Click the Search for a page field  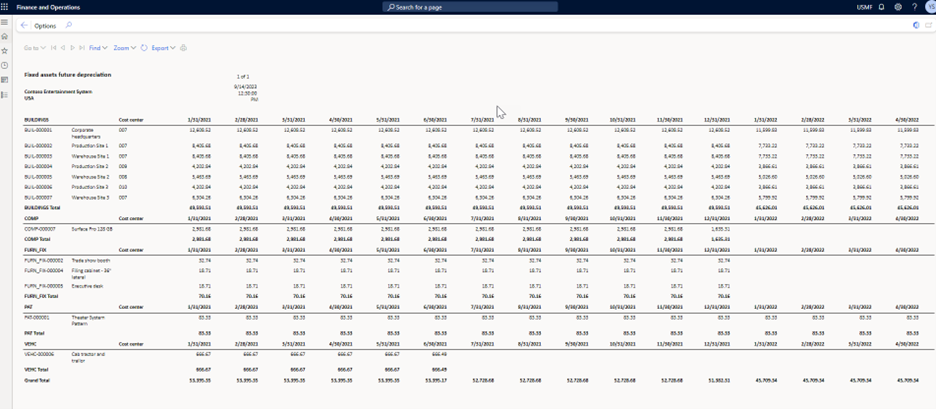click(470, 7)
